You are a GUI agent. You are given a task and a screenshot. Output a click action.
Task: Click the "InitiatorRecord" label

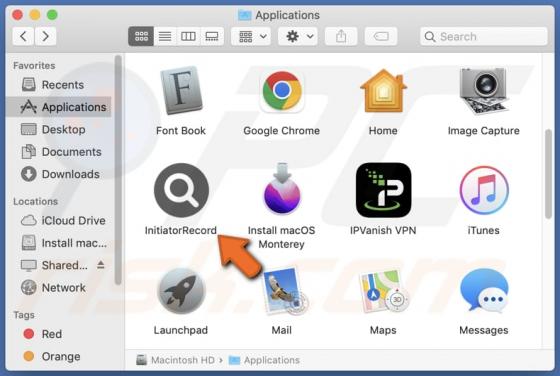tap(181, 230)
